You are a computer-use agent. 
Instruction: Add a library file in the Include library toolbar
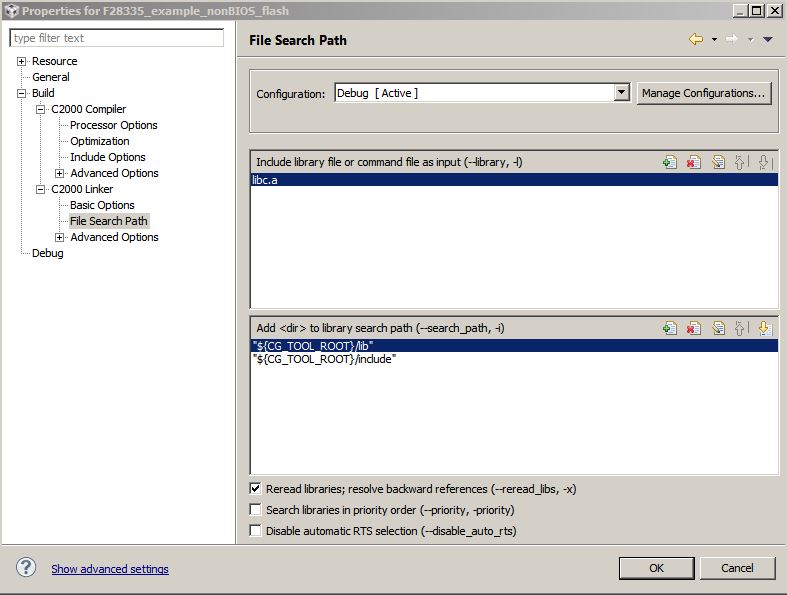(670, 162)
